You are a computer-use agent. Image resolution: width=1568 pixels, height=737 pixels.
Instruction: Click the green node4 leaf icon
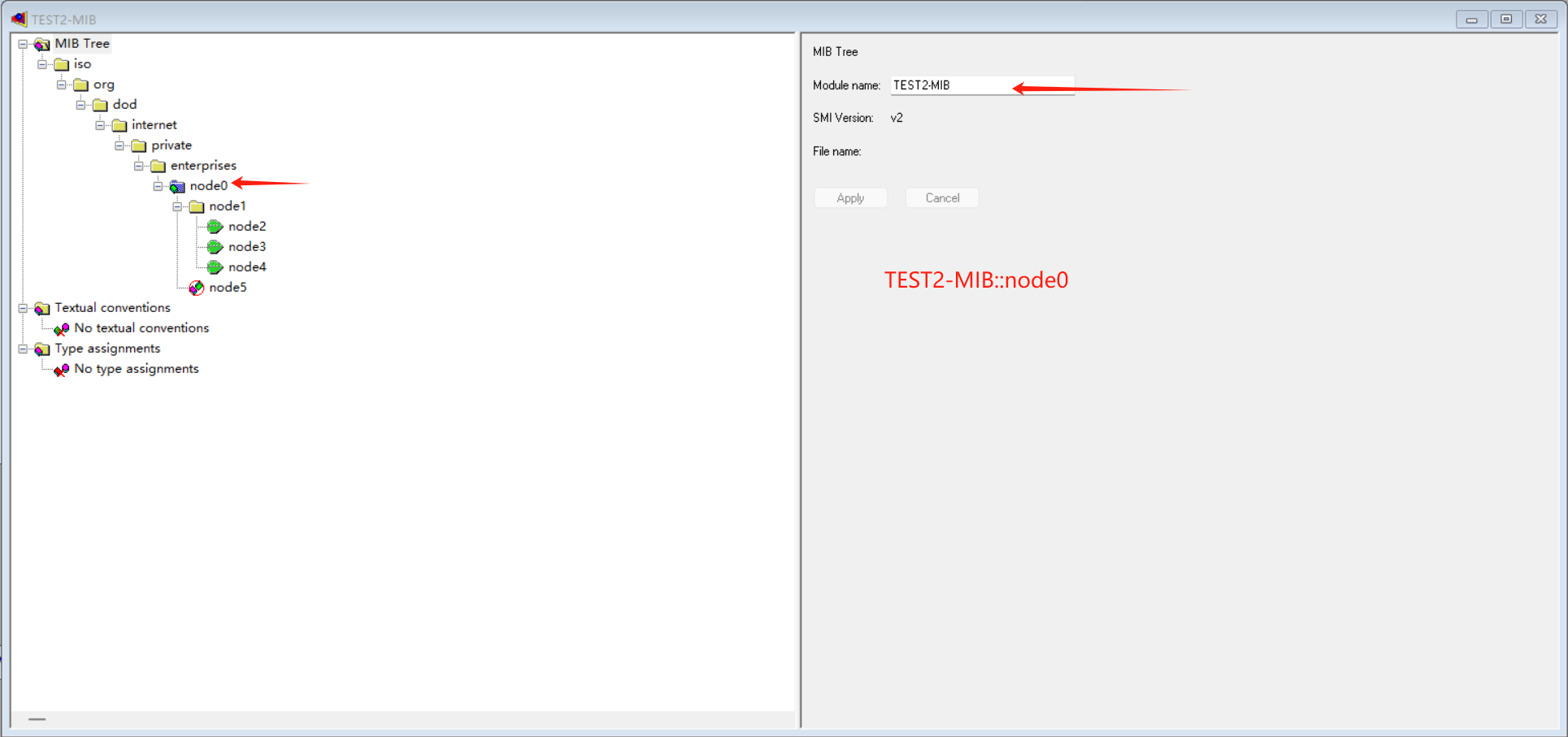point(215,267)
